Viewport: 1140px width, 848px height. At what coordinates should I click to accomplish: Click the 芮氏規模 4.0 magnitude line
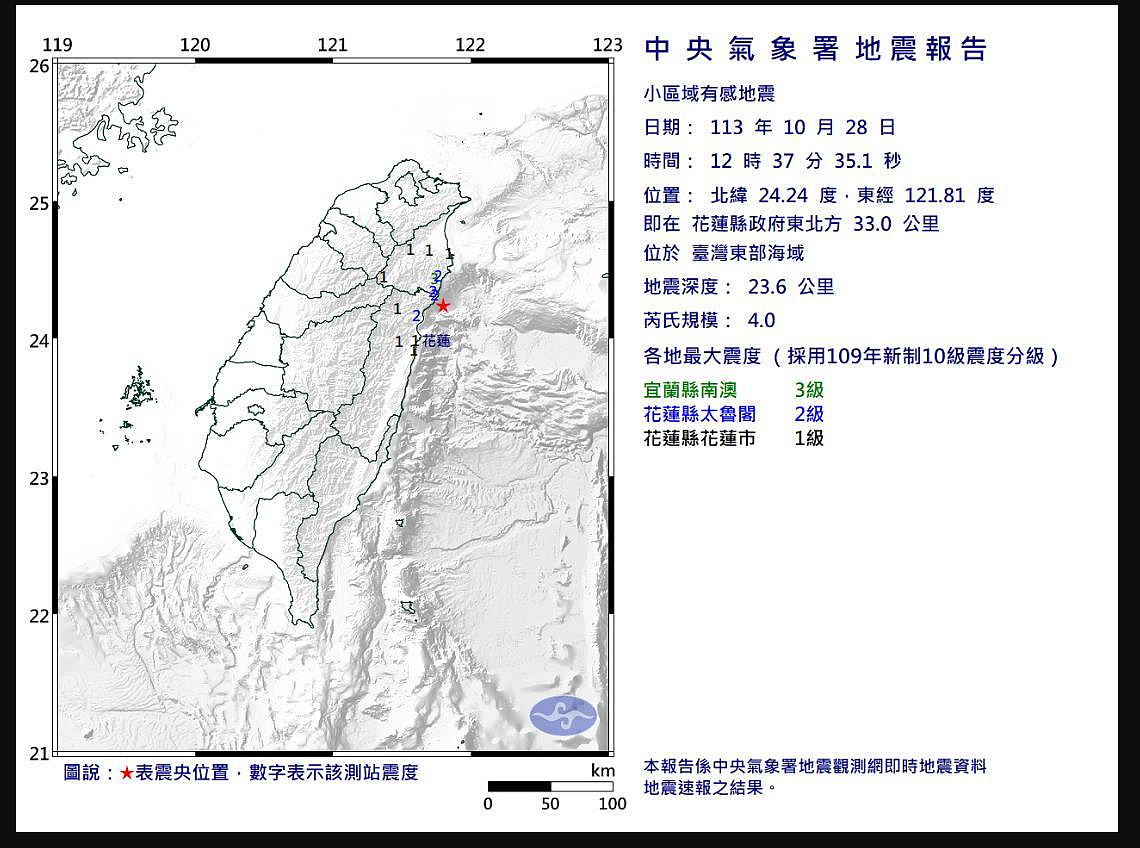710,321
